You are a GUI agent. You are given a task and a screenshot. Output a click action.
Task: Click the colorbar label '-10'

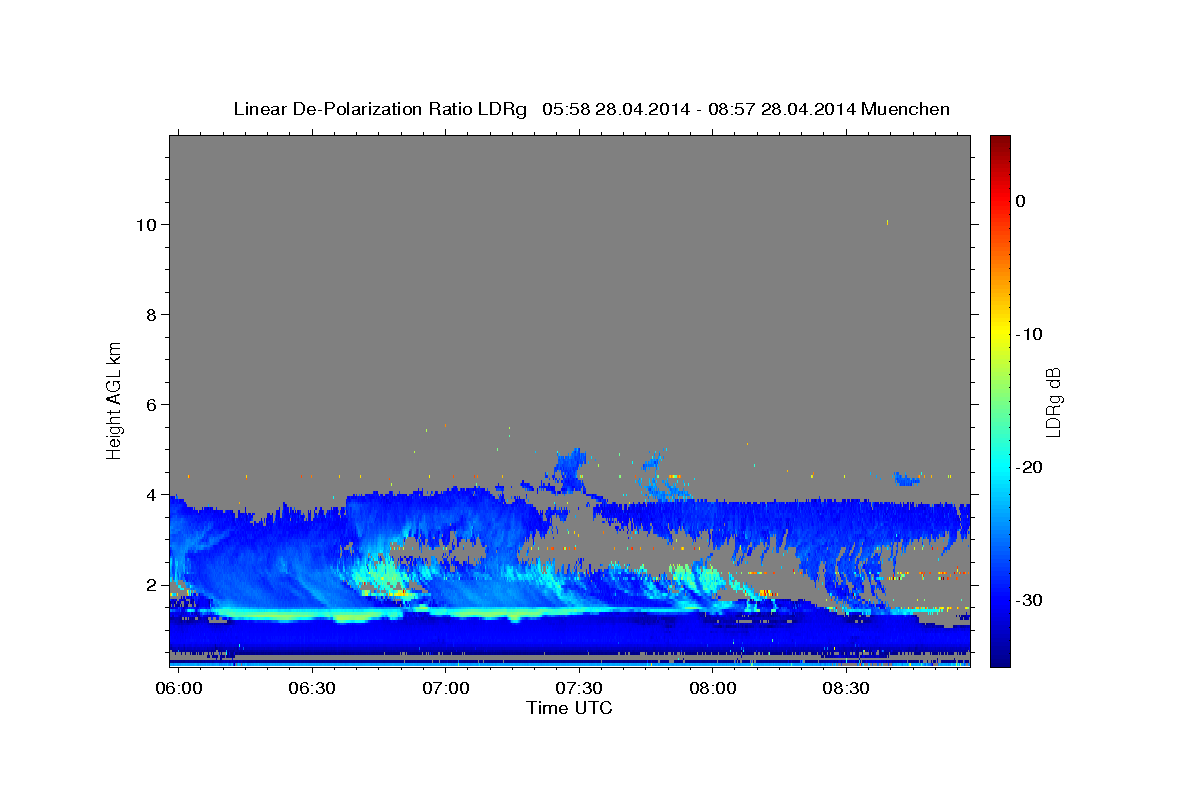tap(1030, 334)
